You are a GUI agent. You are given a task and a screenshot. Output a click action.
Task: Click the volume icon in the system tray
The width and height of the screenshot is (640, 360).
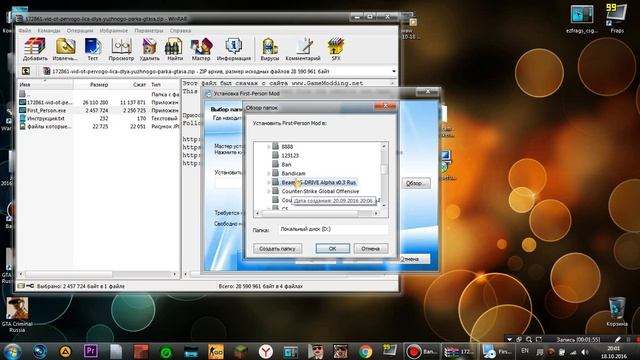(x=584, y=352)
